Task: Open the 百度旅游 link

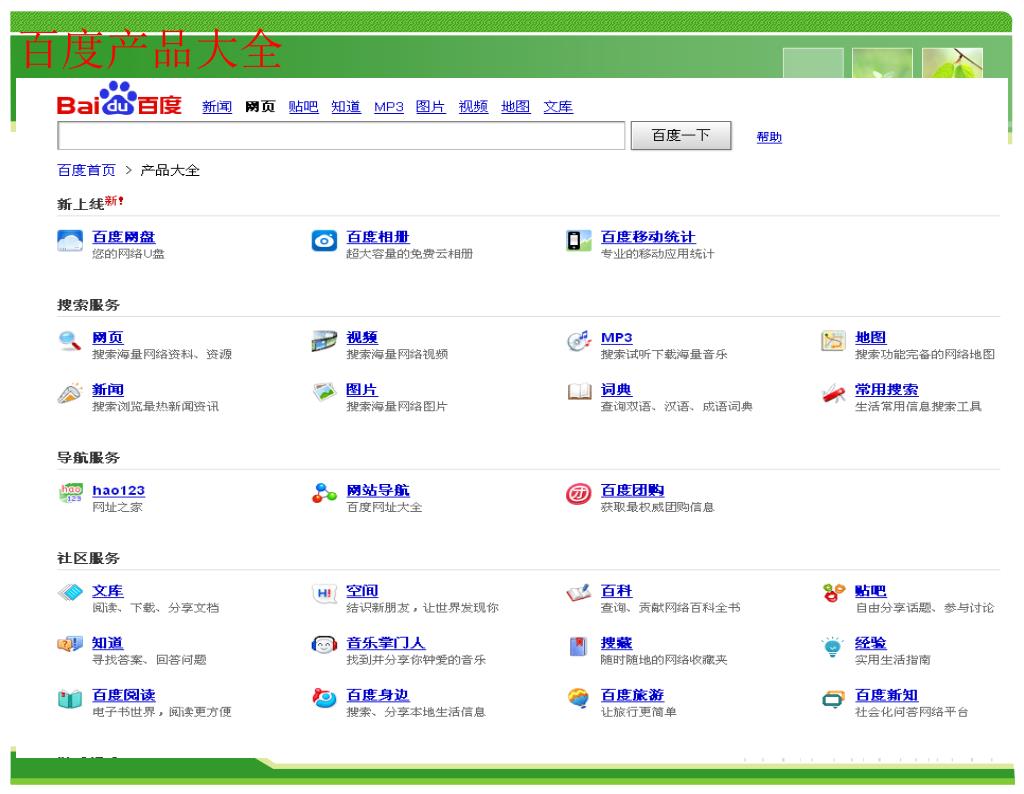Action: pos(633,695)
